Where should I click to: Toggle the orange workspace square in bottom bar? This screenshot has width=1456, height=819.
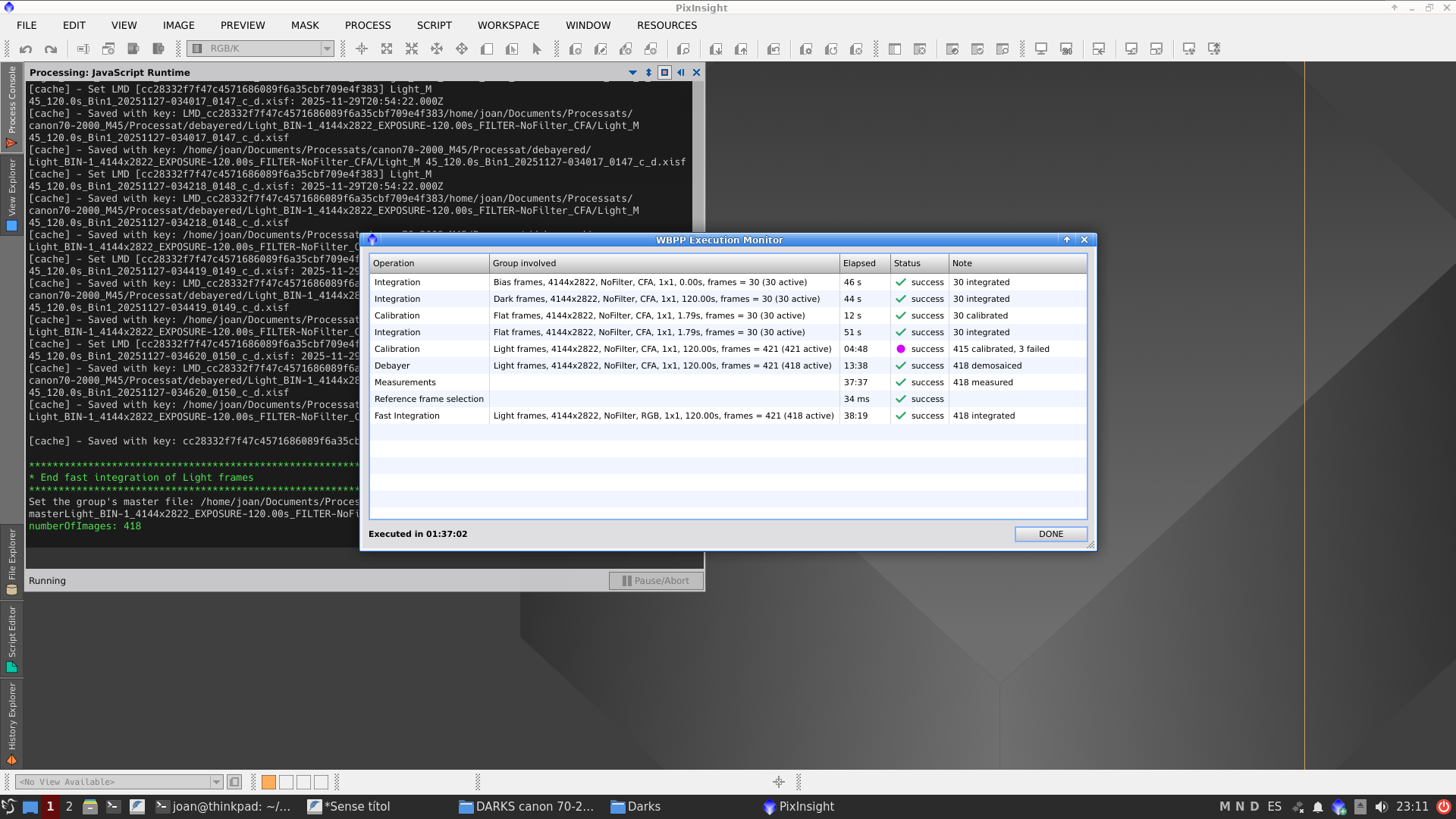268,782
